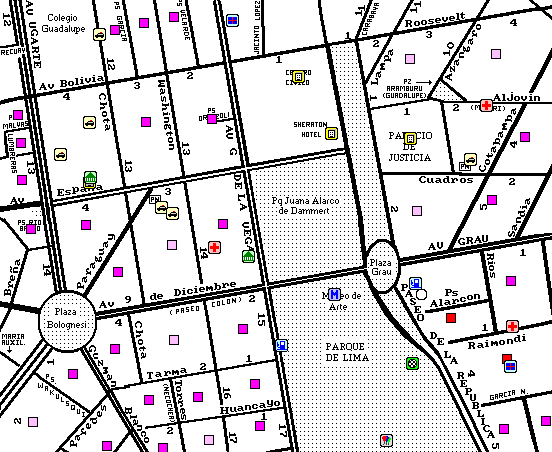Click the gas station icon beside Plaza Grau
Viewport: 552px width, 452px height.
(x=416, y=283)
